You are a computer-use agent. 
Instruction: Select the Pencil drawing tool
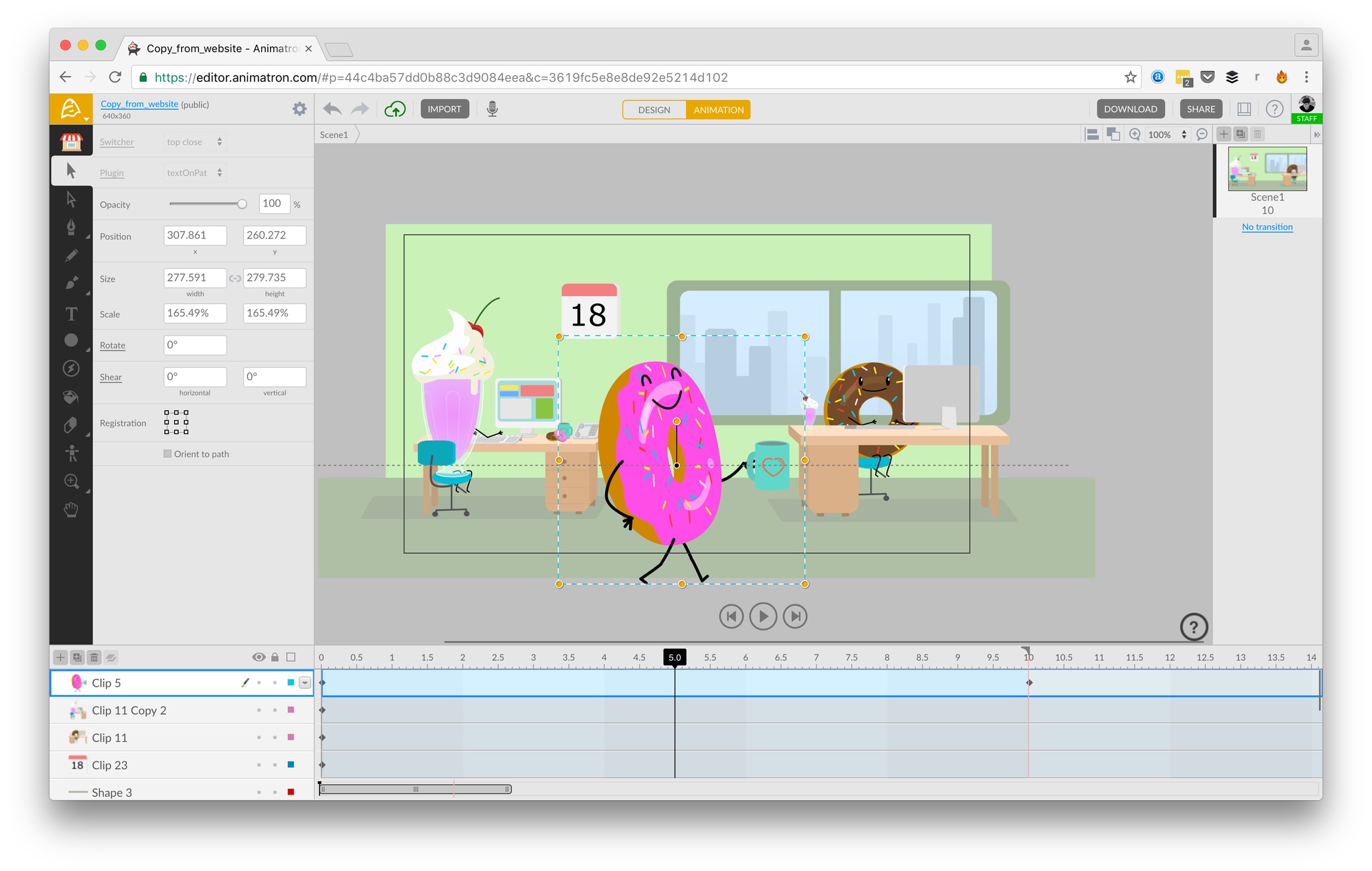click(x=71, y=255)
